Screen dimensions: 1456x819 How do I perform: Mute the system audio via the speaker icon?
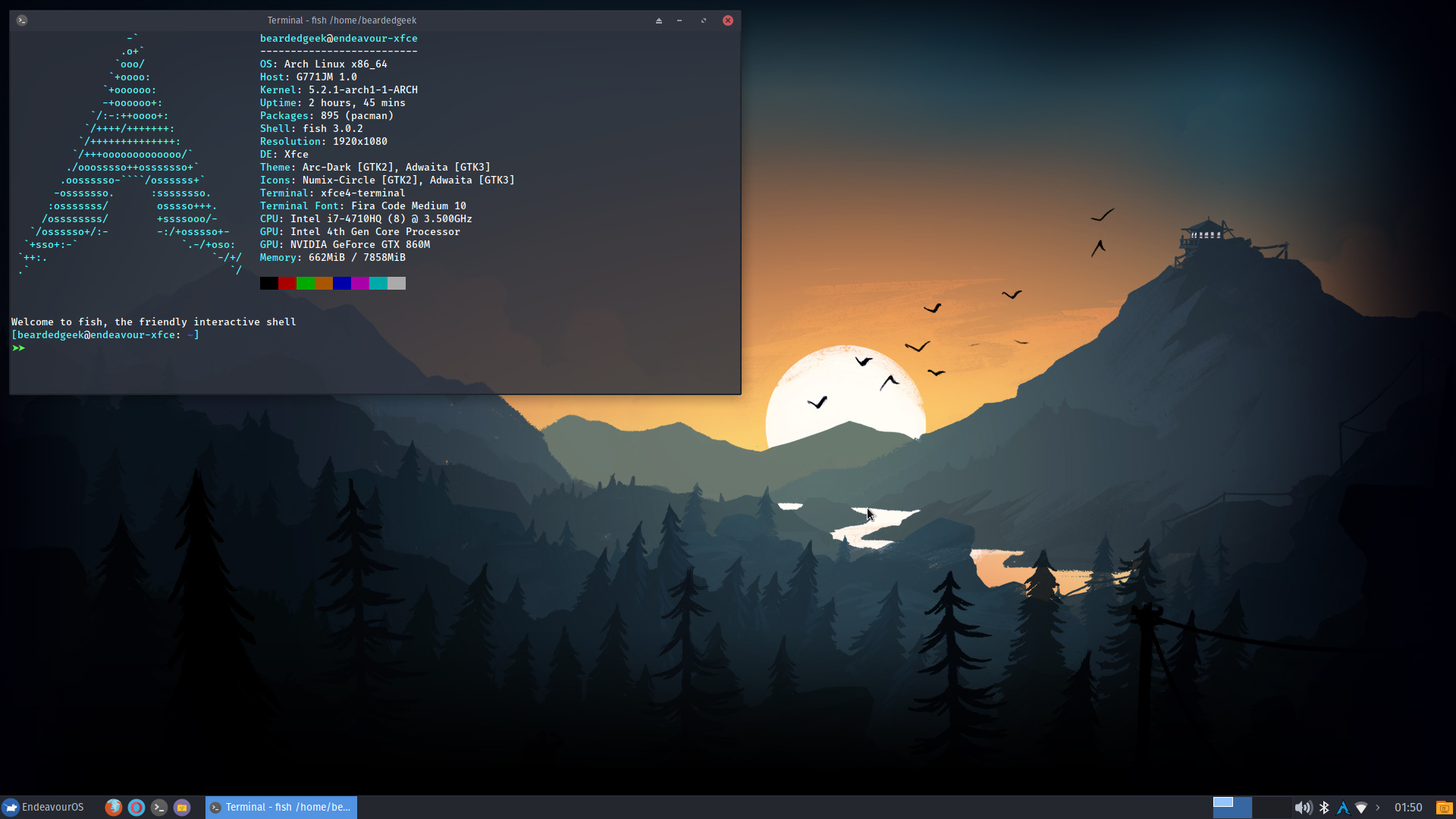[1303, 807]
